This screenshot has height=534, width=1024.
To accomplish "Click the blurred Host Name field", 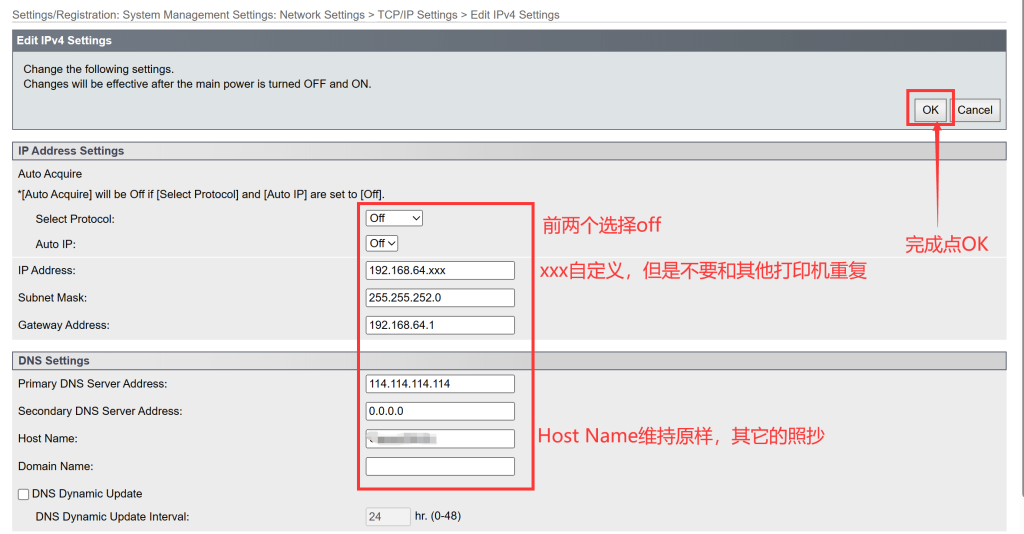I will pyautogui.click(x=440, y=439).
